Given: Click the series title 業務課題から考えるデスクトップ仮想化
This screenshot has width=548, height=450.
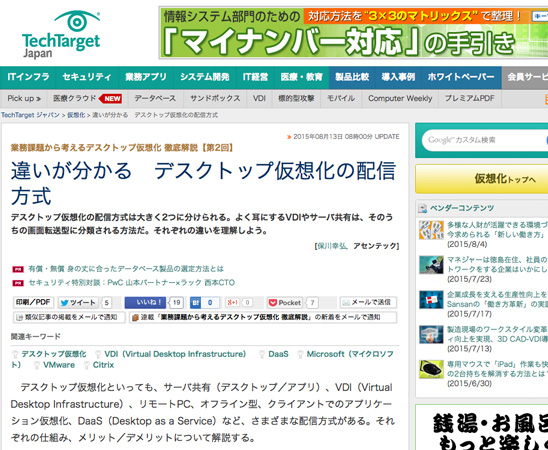Looking at the screenshot, I should click(122, 148).
